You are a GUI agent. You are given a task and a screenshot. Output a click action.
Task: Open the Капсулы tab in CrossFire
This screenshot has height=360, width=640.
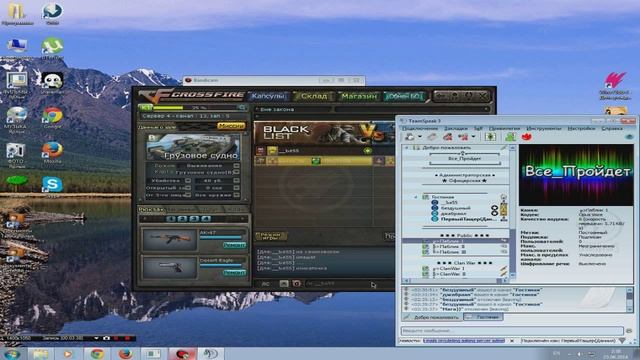tap(268, 96)
